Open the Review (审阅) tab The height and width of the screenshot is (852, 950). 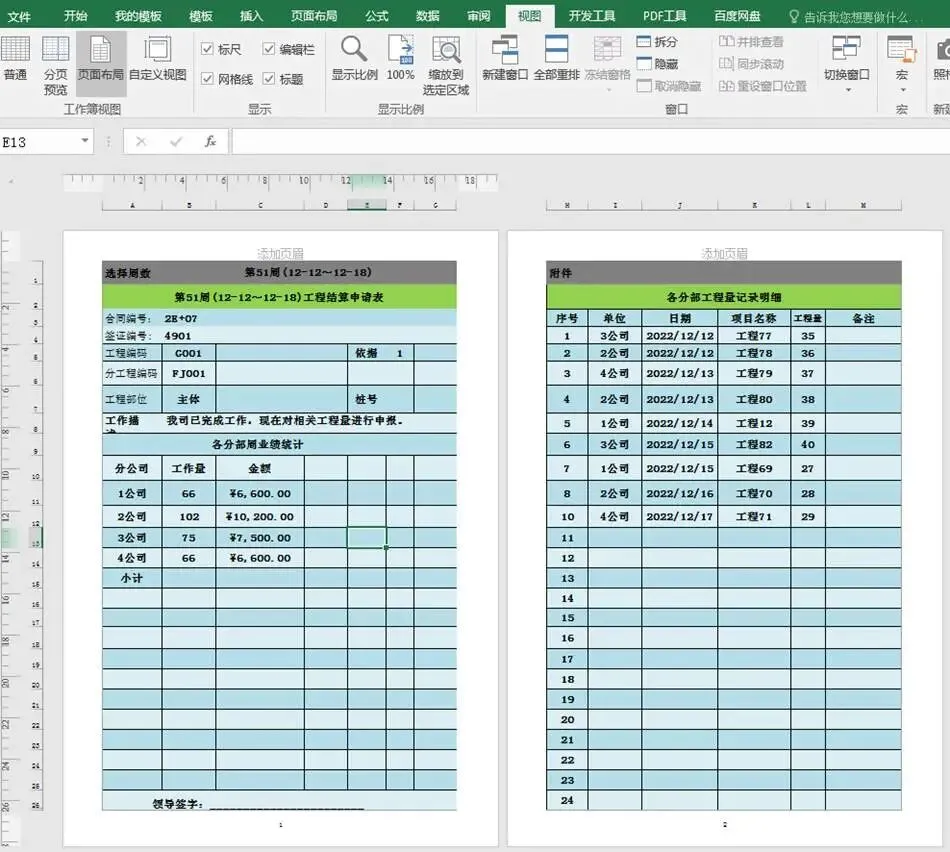pos(479,16)
